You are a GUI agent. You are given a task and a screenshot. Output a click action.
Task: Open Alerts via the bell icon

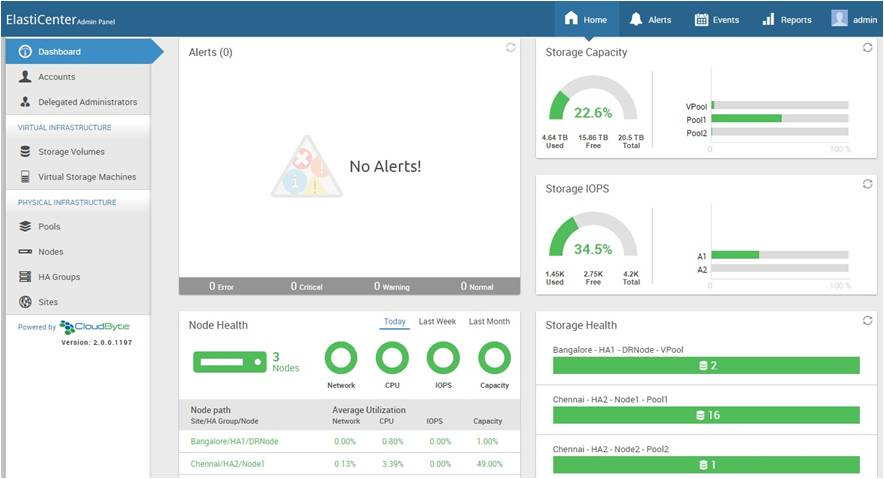[x=636, y=19]
